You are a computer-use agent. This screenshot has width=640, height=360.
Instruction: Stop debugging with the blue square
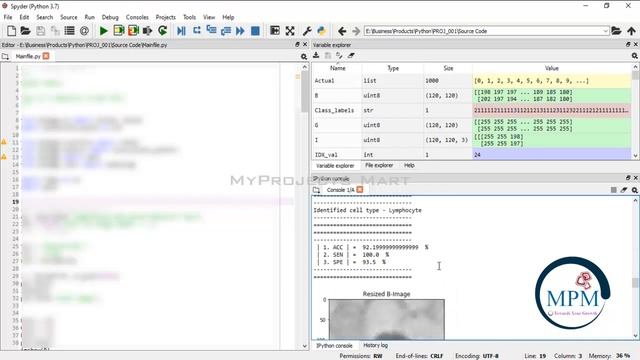(255, 31)
